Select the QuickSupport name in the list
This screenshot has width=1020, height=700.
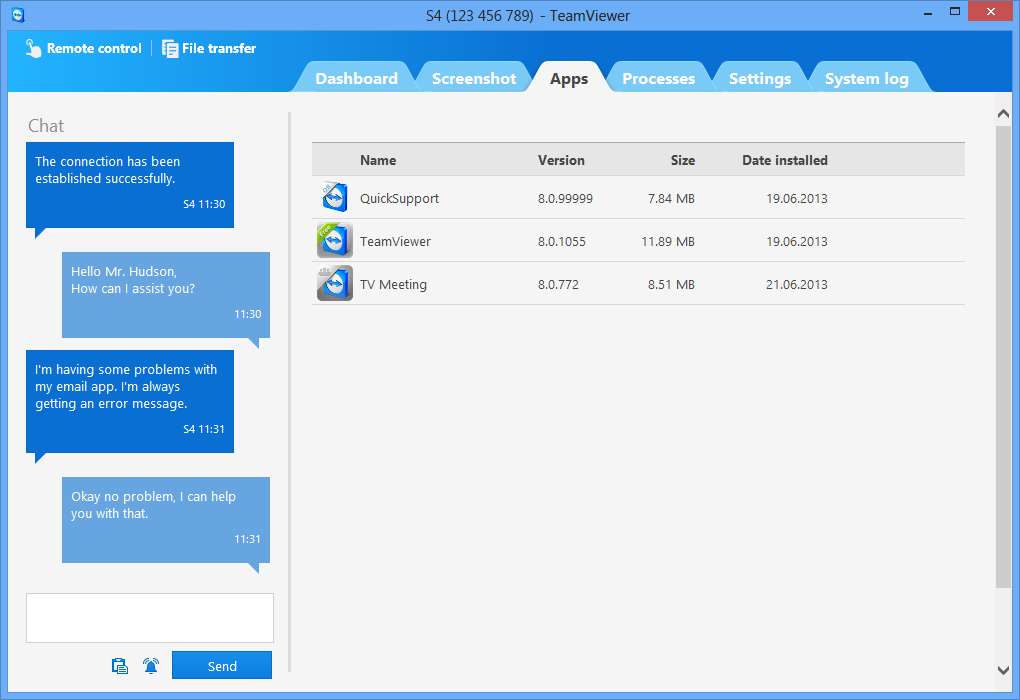[x=399, y=198]
